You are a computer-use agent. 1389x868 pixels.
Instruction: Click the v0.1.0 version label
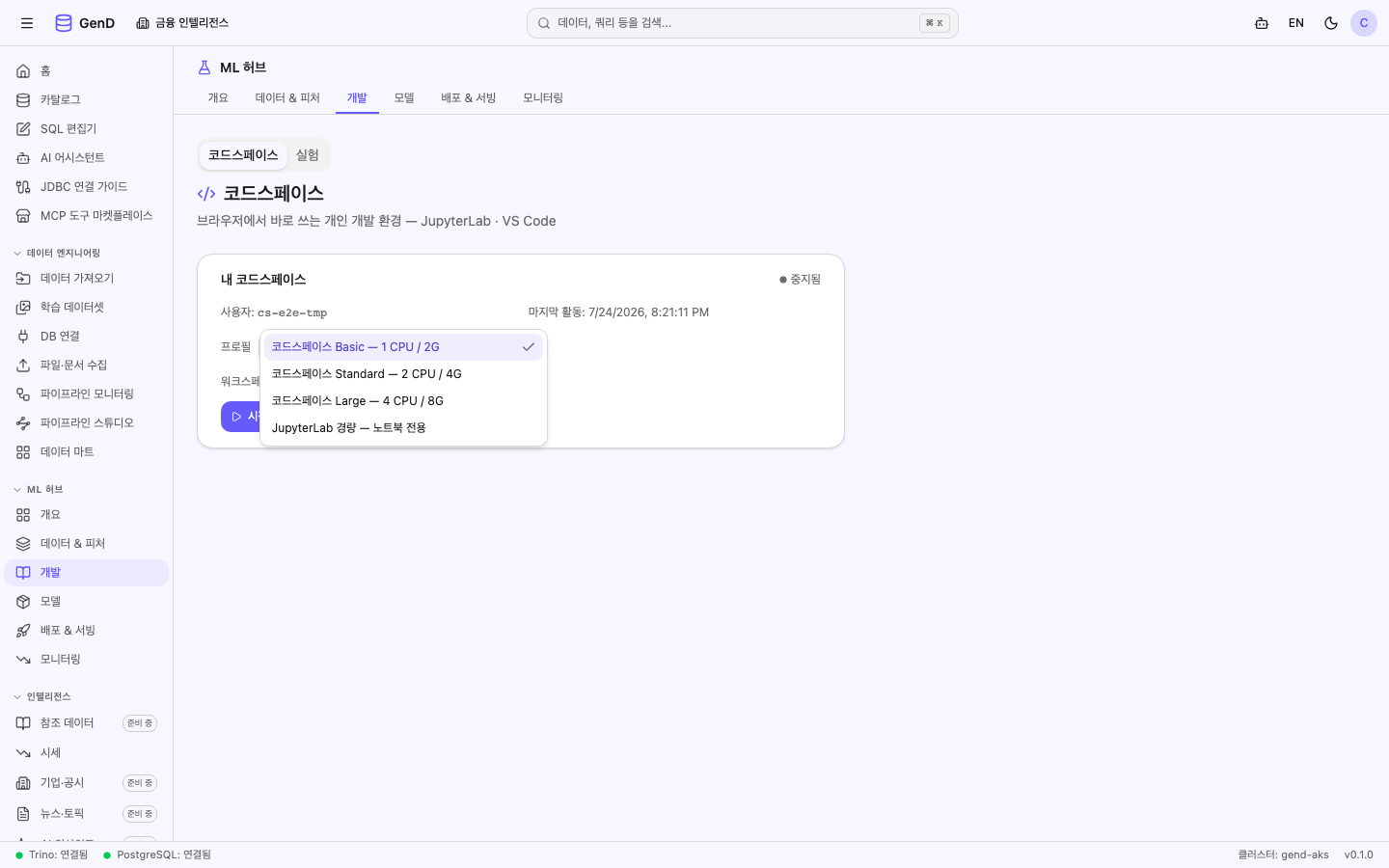pos(1359,854)
